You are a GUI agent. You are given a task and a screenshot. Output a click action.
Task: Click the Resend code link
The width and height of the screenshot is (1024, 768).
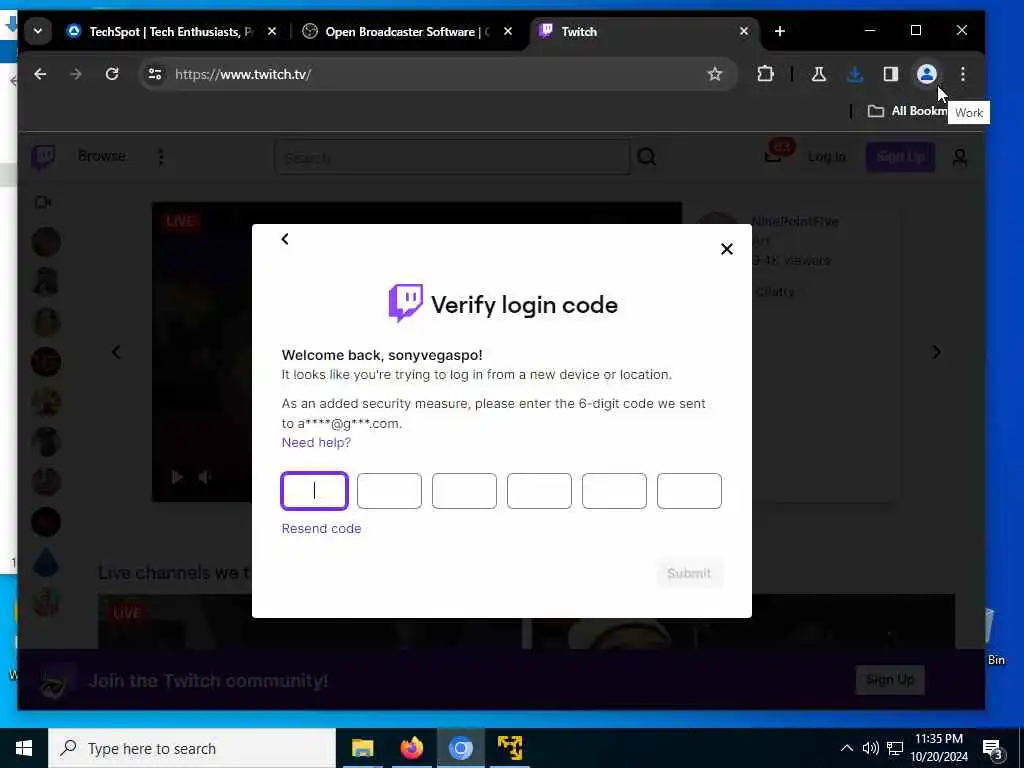pyautogui.click(x=321, y=528)
